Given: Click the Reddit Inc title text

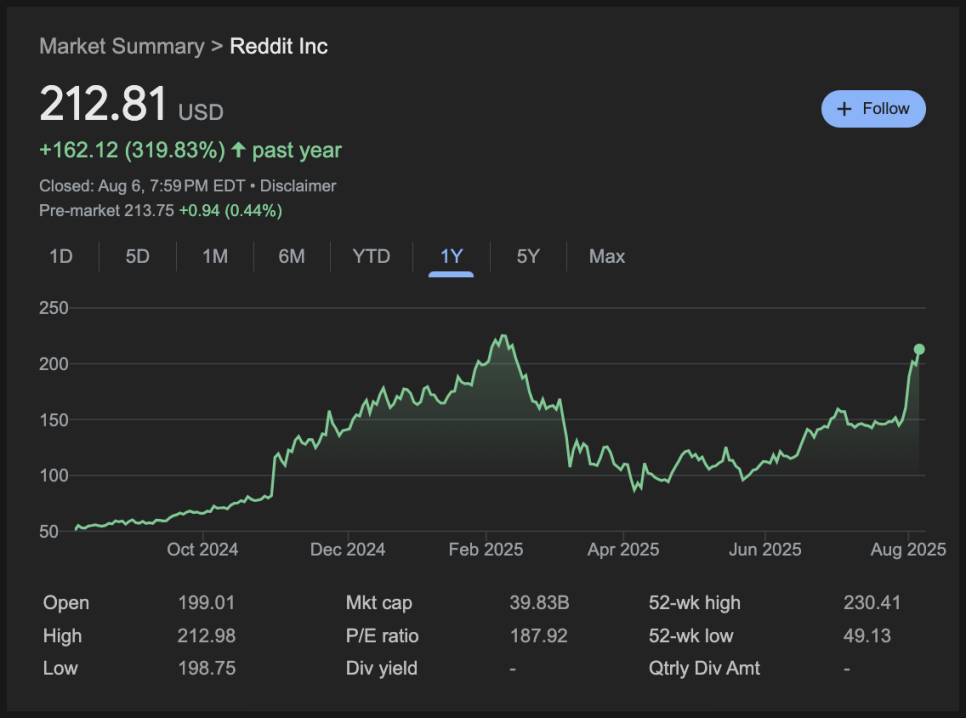Looking at the screenshot, I should pos(278,46).
